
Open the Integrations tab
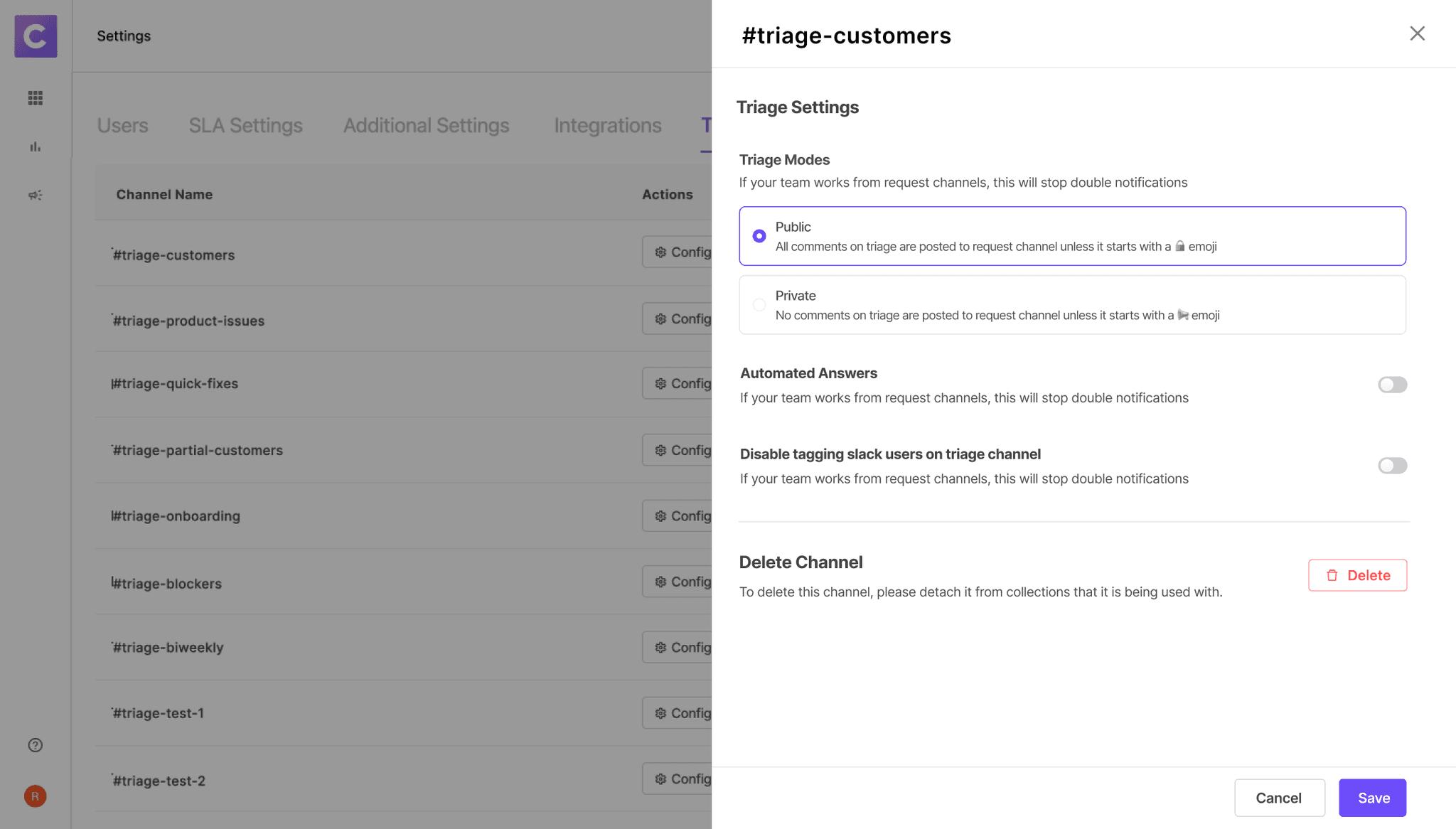tap(607, 126)
